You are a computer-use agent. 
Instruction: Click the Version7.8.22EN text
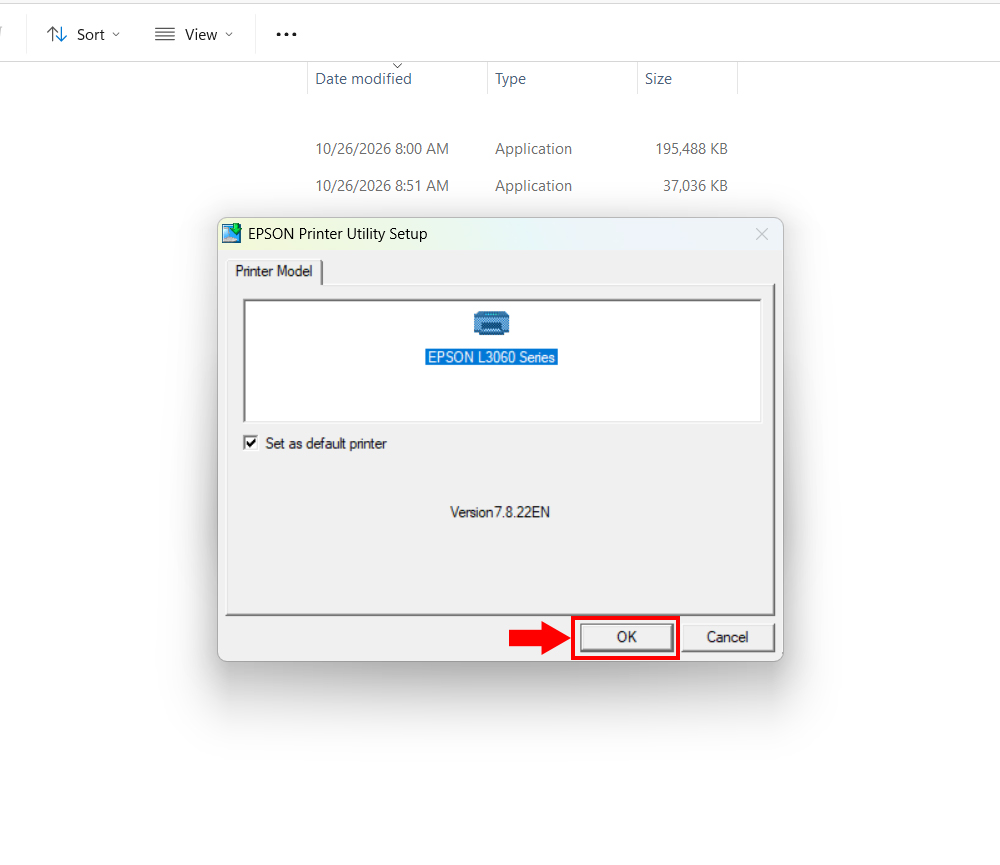(x=500, y=512)
